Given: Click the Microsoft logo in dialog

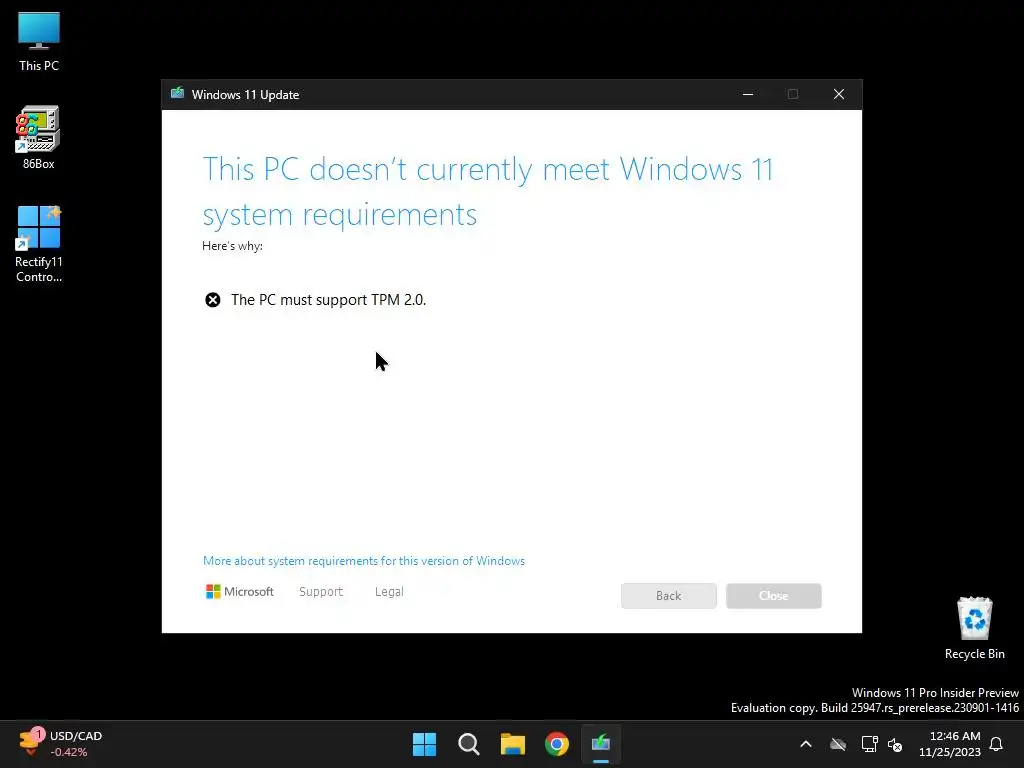Looking at the screenshot, I should (240, 592).
